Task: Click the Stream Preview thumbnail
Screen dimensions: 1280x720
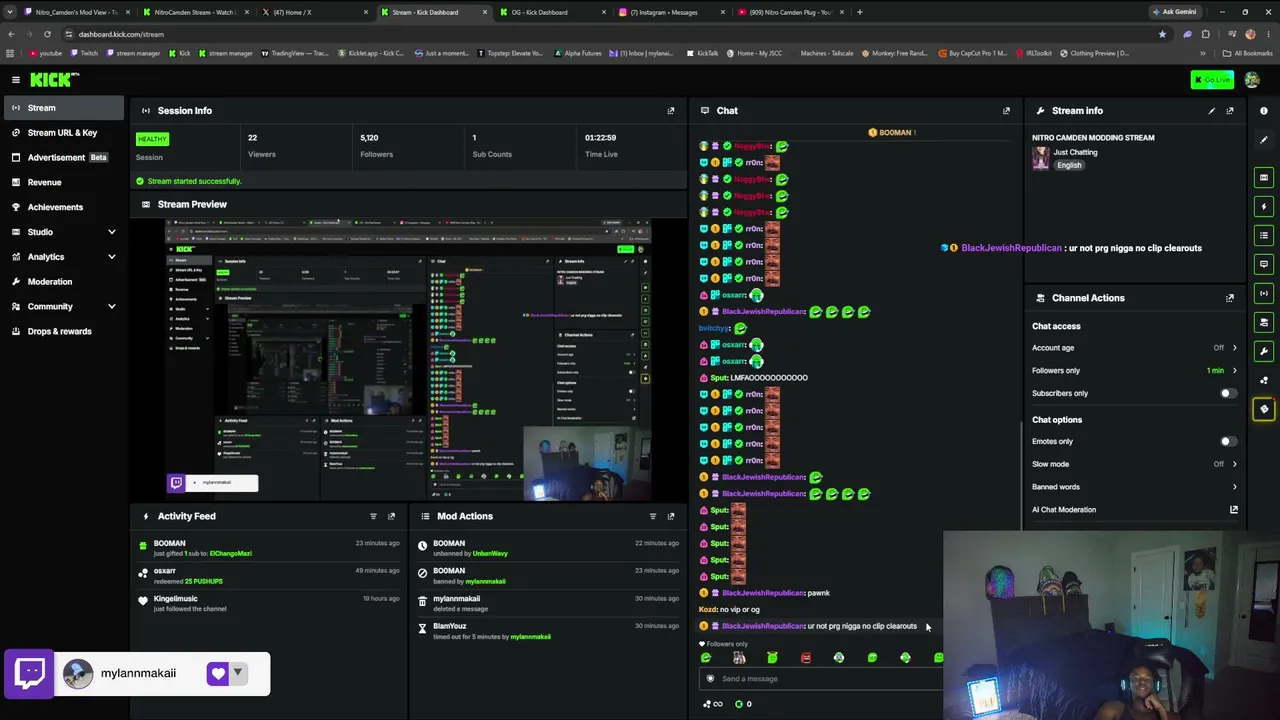Action: point(408,360)
